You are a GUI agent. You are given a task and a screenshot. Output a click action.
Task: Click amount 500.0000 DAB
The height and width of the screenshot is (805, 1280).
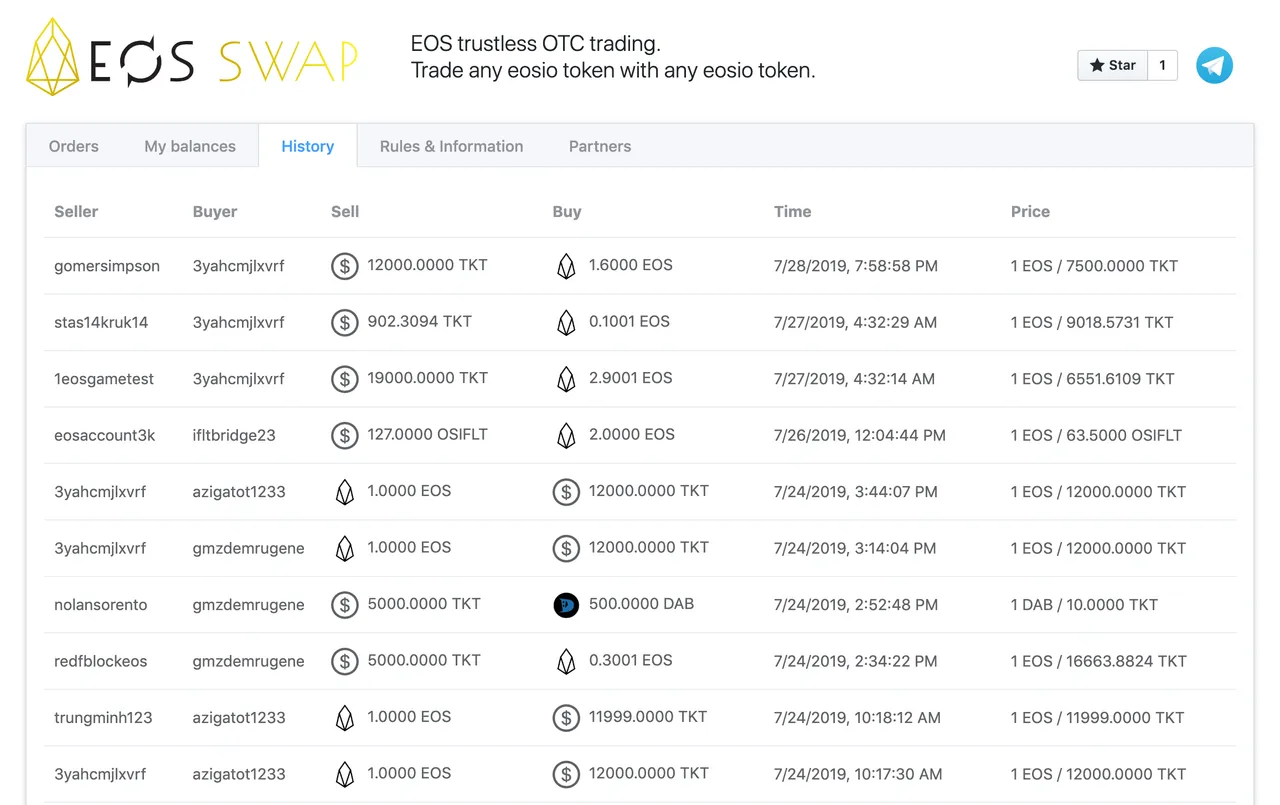coord(641,604)
